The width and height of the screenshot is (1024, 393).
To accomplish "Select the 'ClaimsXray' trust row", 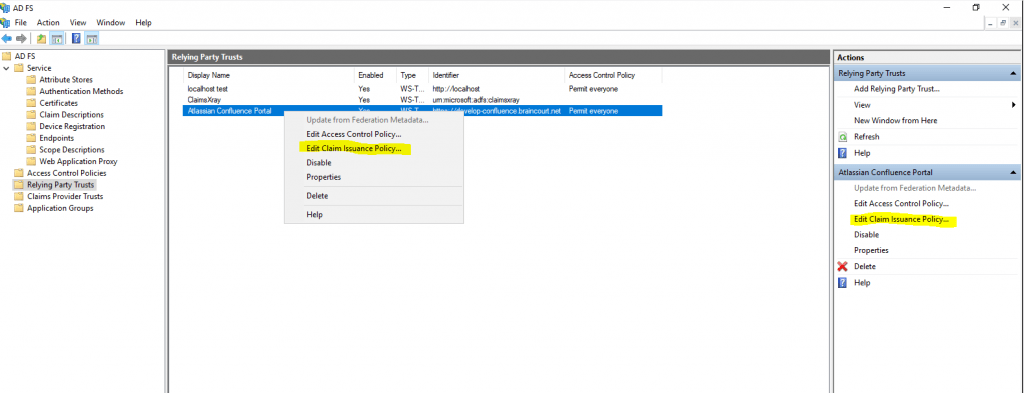I will point(422,100).
